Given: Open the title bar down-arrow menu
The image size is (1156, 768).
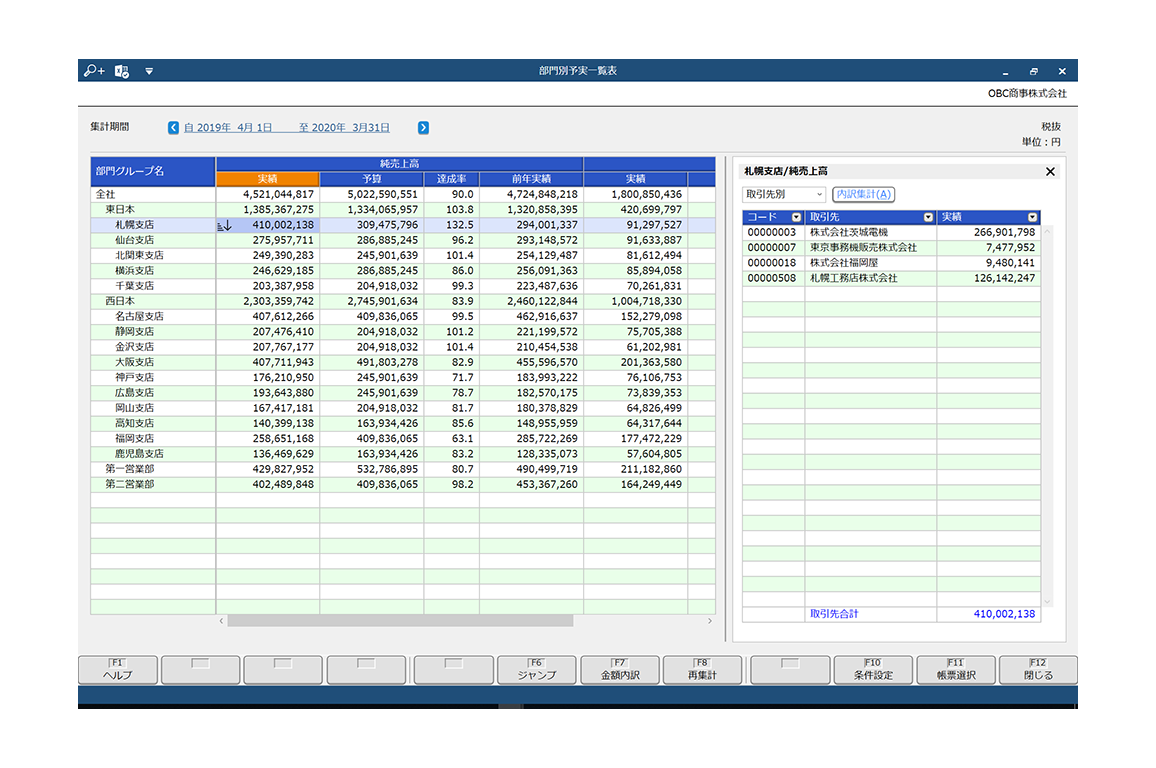Looking at the screenshot, I should [149, 71].
